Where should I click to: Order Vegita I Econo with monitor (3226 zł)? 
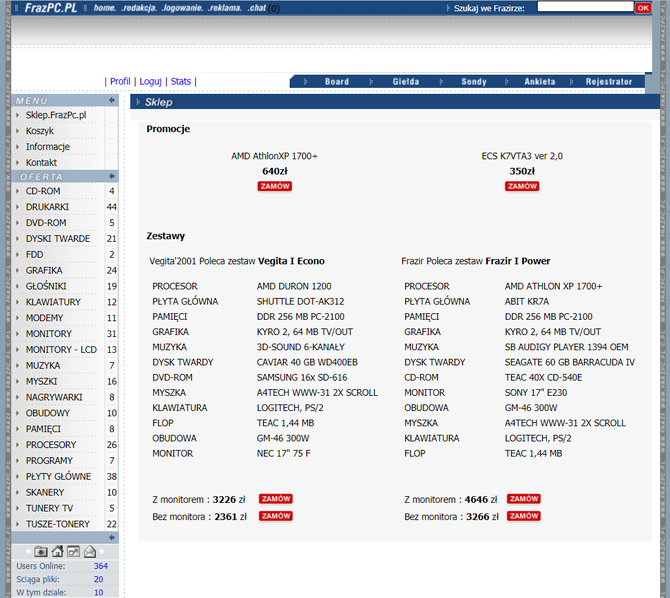[276, 498]
